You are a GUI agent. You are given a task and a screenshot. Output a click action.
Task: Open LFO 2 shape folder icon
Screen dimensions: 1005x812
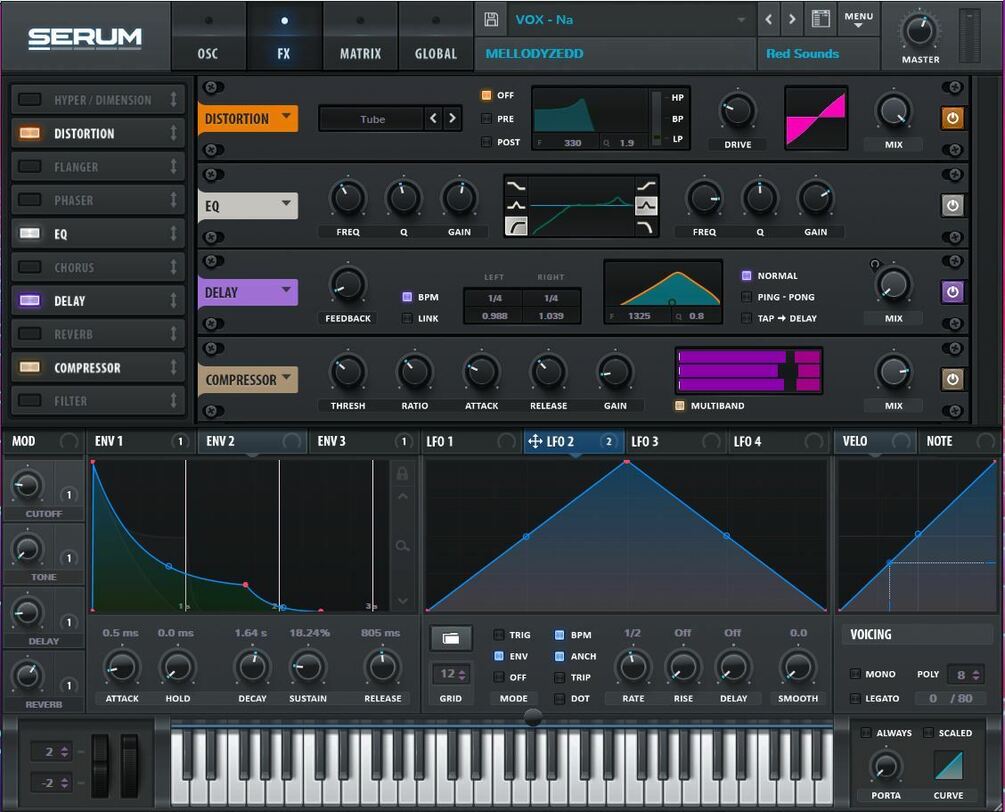(x=451, y=638)
